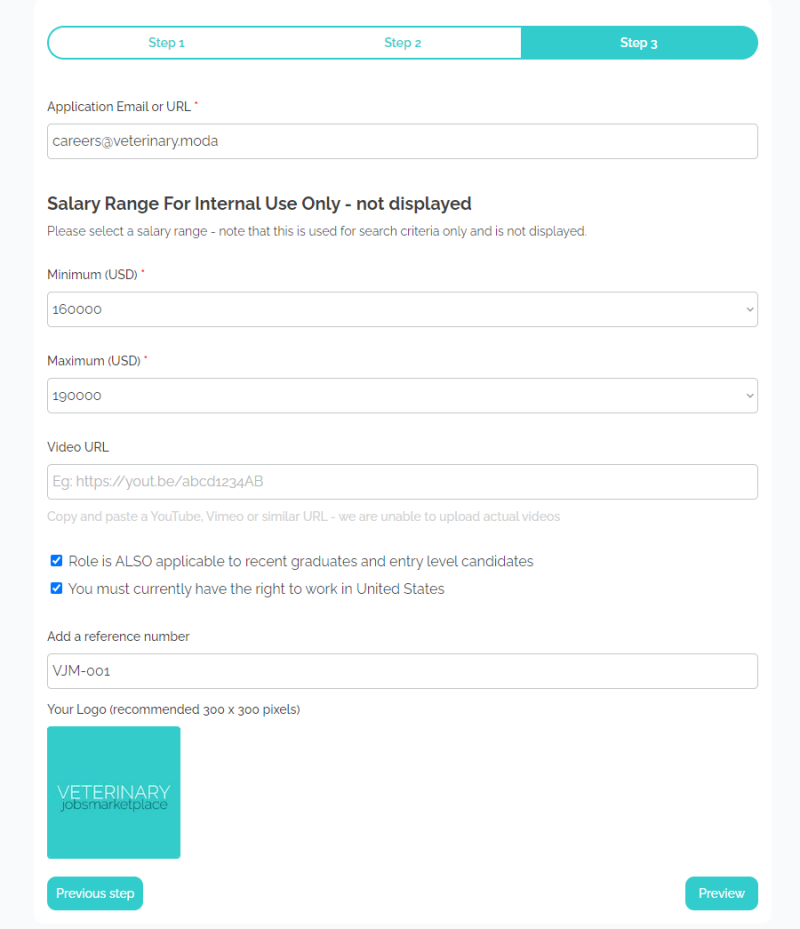Click the Minimum salary dropdown chevron arrow
The width and height of the screenshot is (800, 929).
coord(750,310)
